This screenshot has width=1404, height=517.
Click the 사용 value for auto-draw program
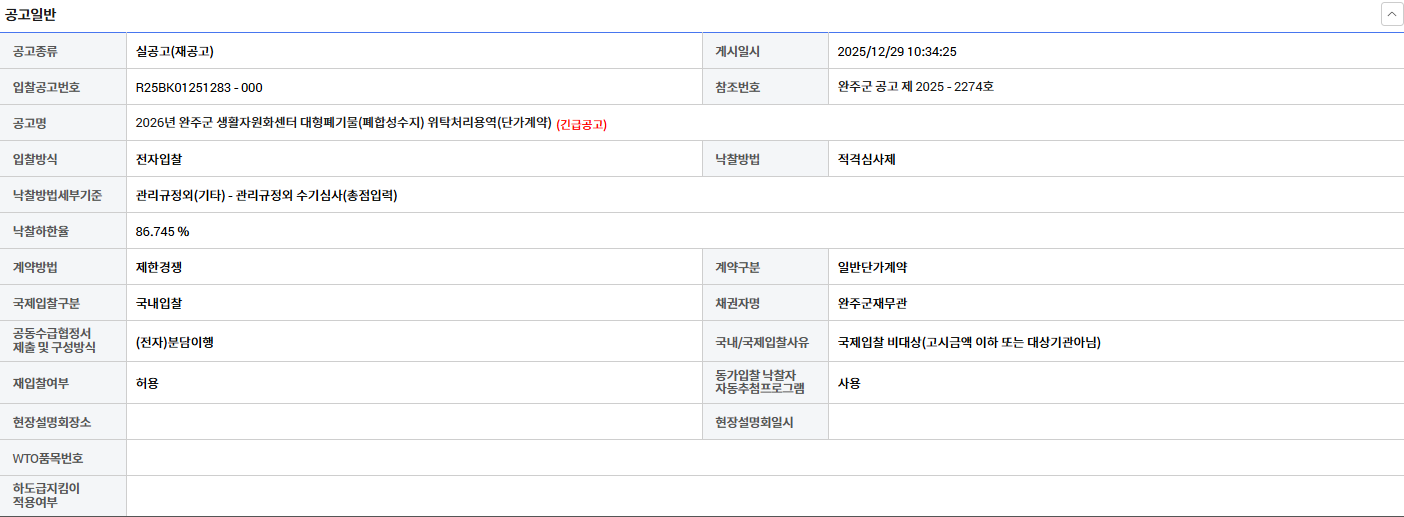[849, 383]
